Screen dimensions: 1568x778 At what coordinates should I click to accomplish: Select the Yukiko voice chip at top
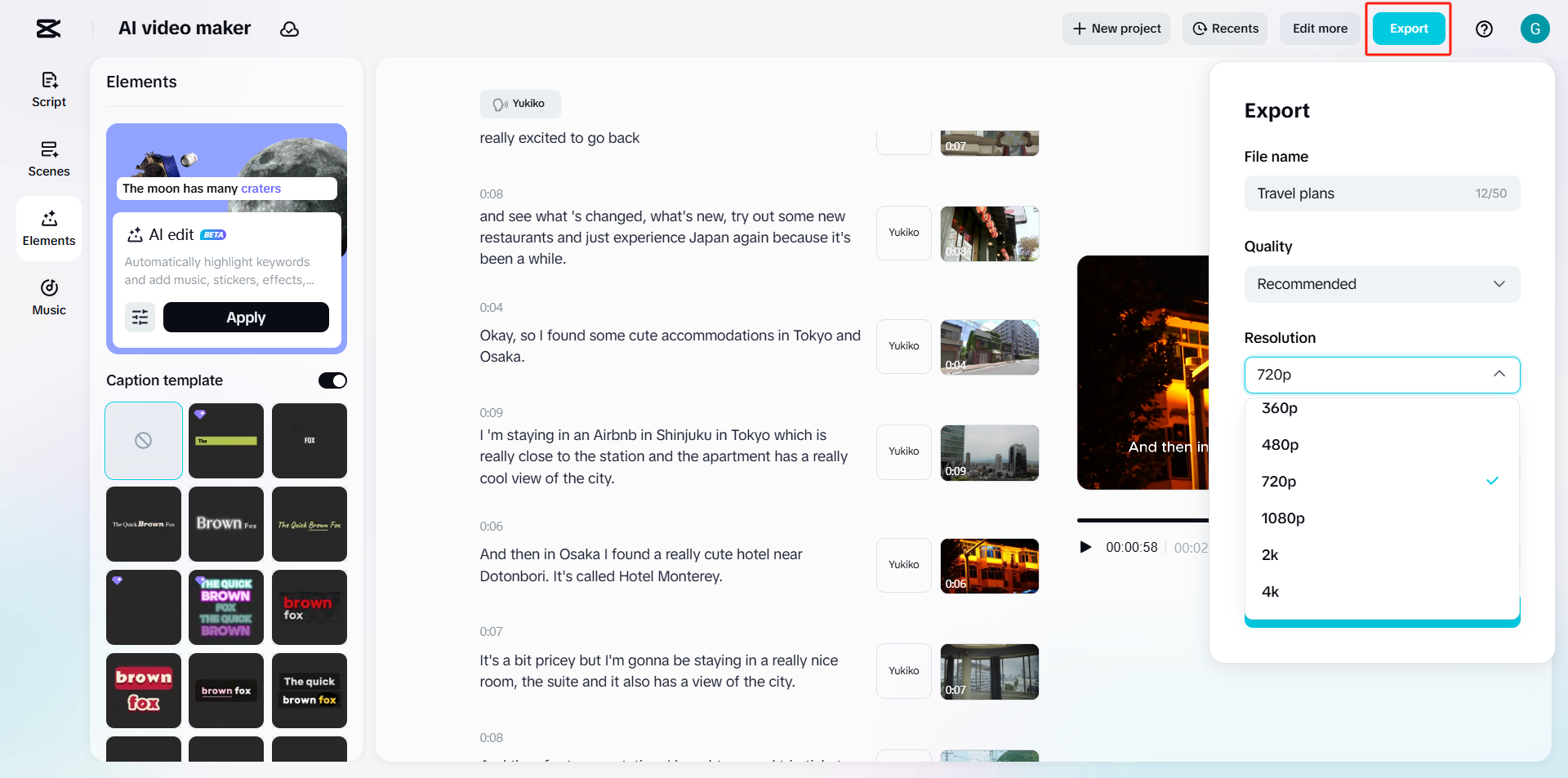tap(520, 104)
